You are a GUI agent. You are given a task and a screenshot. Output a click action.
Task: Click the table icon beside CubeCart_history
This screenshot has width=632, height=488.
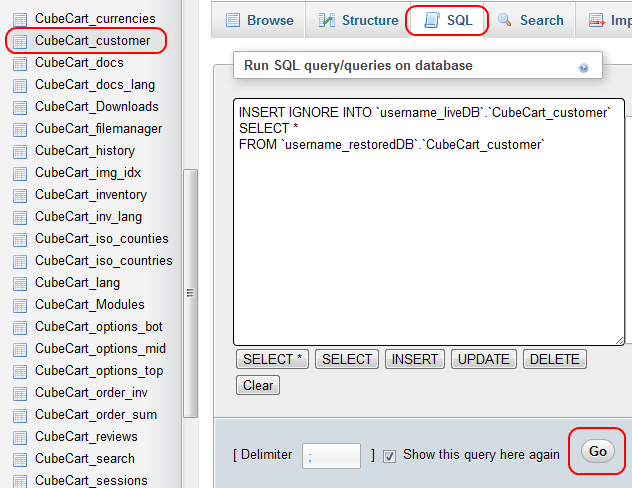20,152
